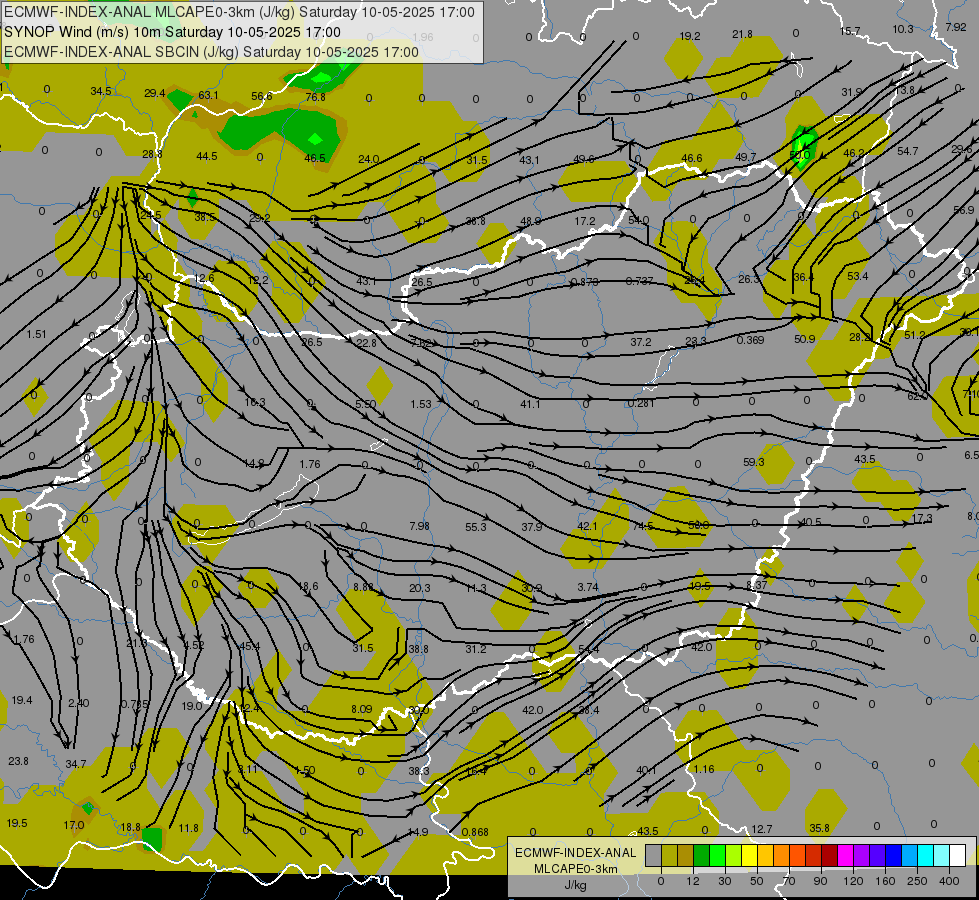This screenshot has height=900, width=979.
Task: Click the map value 8.09
Action: (x=362, y=709)
